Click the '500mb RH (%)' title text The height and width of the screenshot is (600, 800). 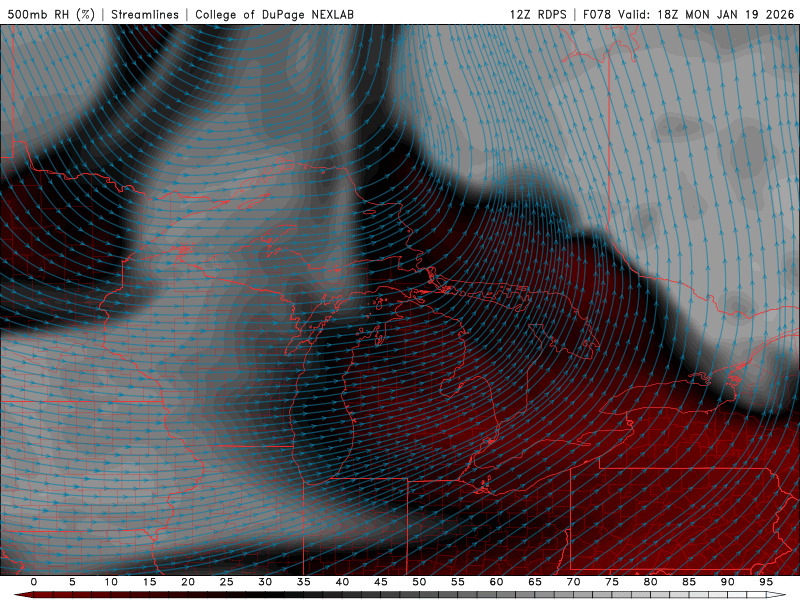pyautogui.click(x=51, y=14)
